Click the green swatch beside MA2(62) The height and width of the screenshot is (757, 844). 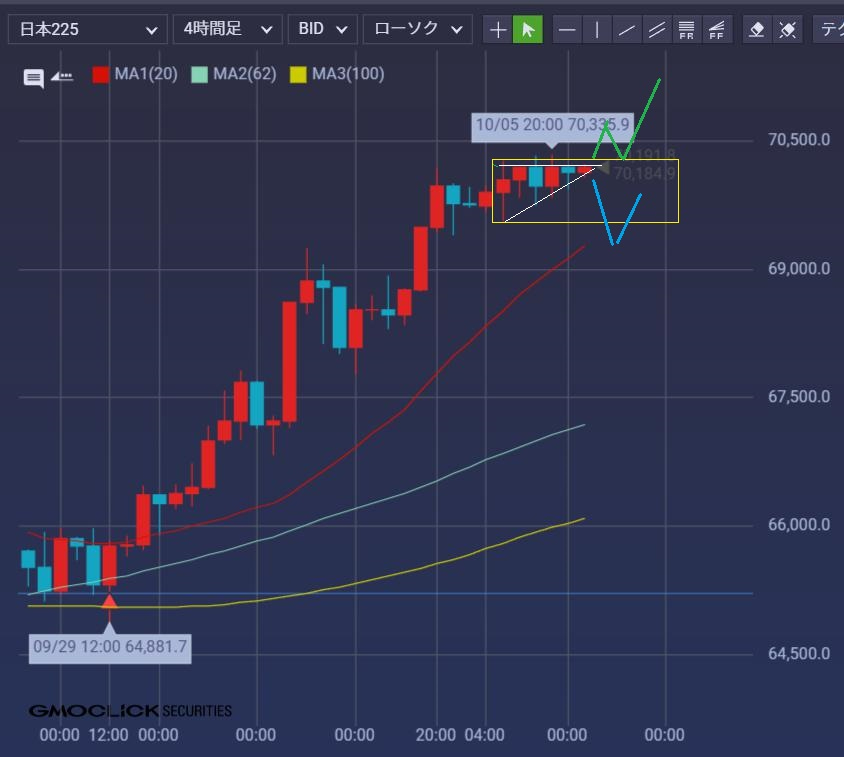point(200,74)
